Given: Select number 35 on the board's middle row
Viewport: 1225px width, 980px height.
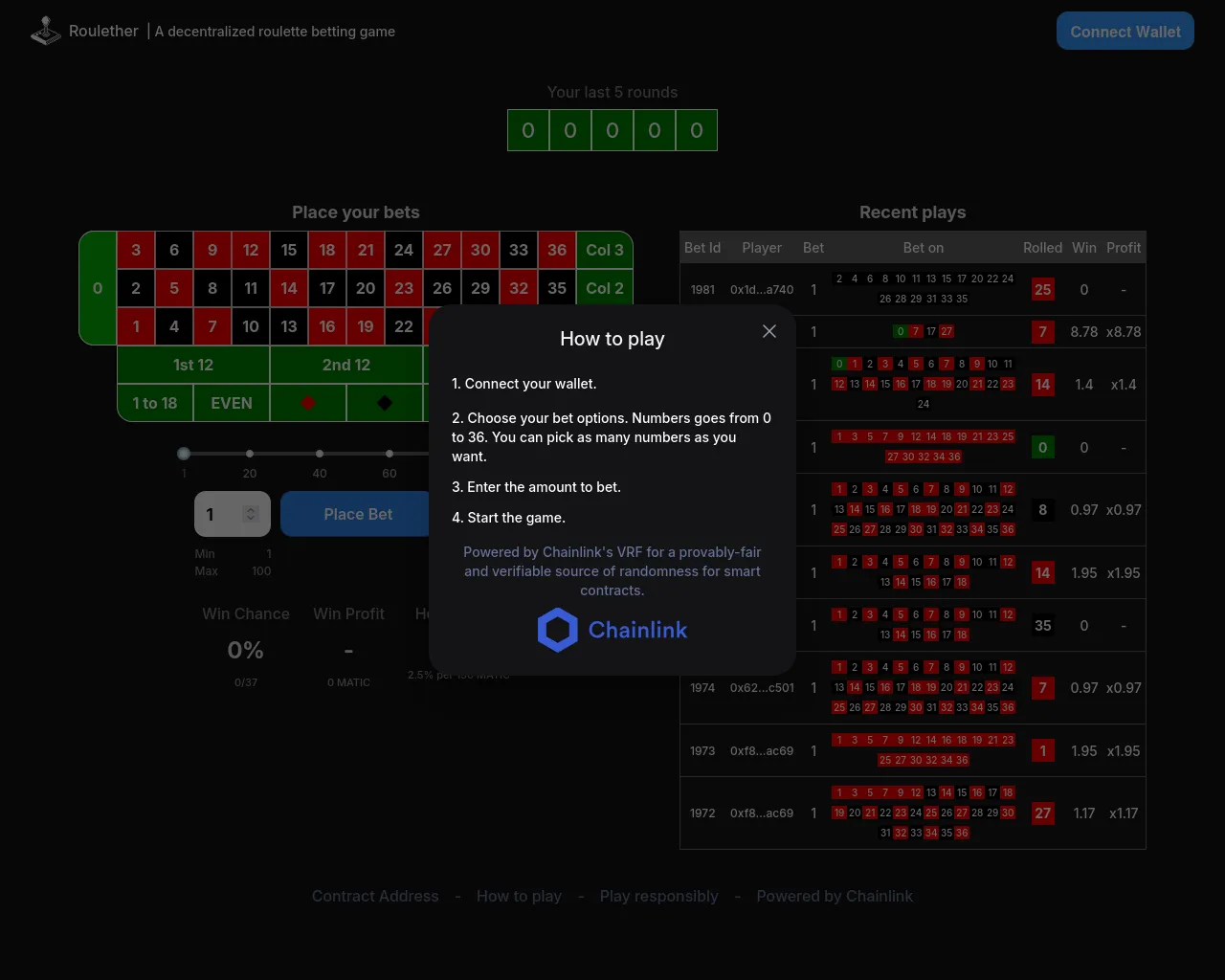Looking at the screenshot, I should [x=557, y=288].
